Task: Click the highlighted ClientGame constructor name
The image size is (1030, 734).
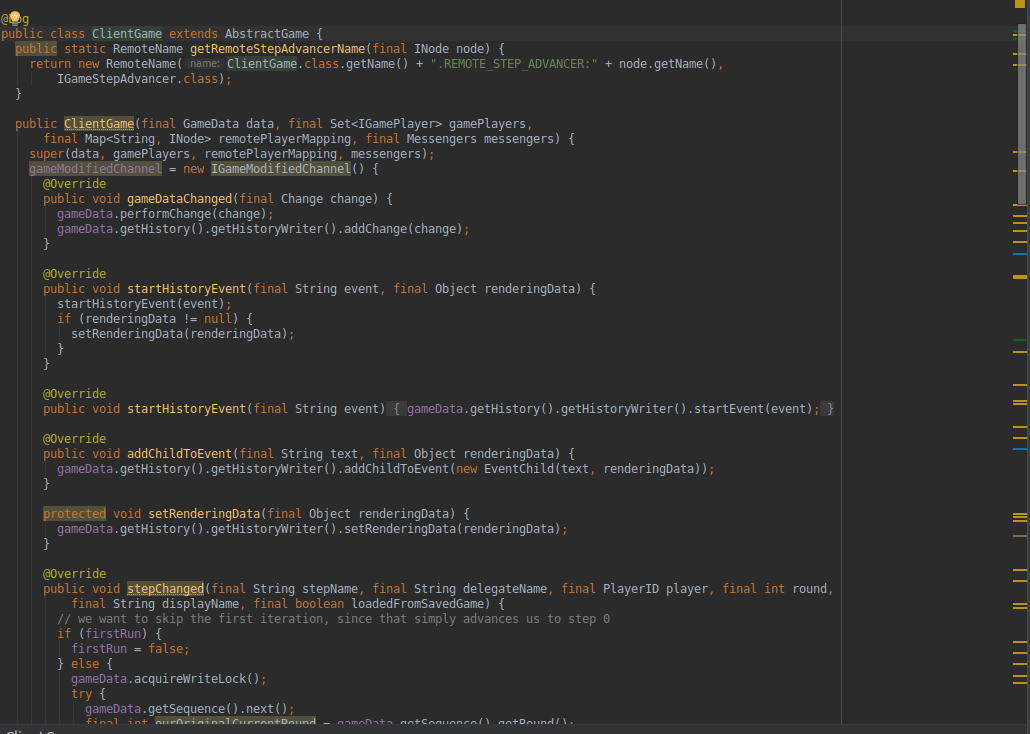Action: [99, 124]
